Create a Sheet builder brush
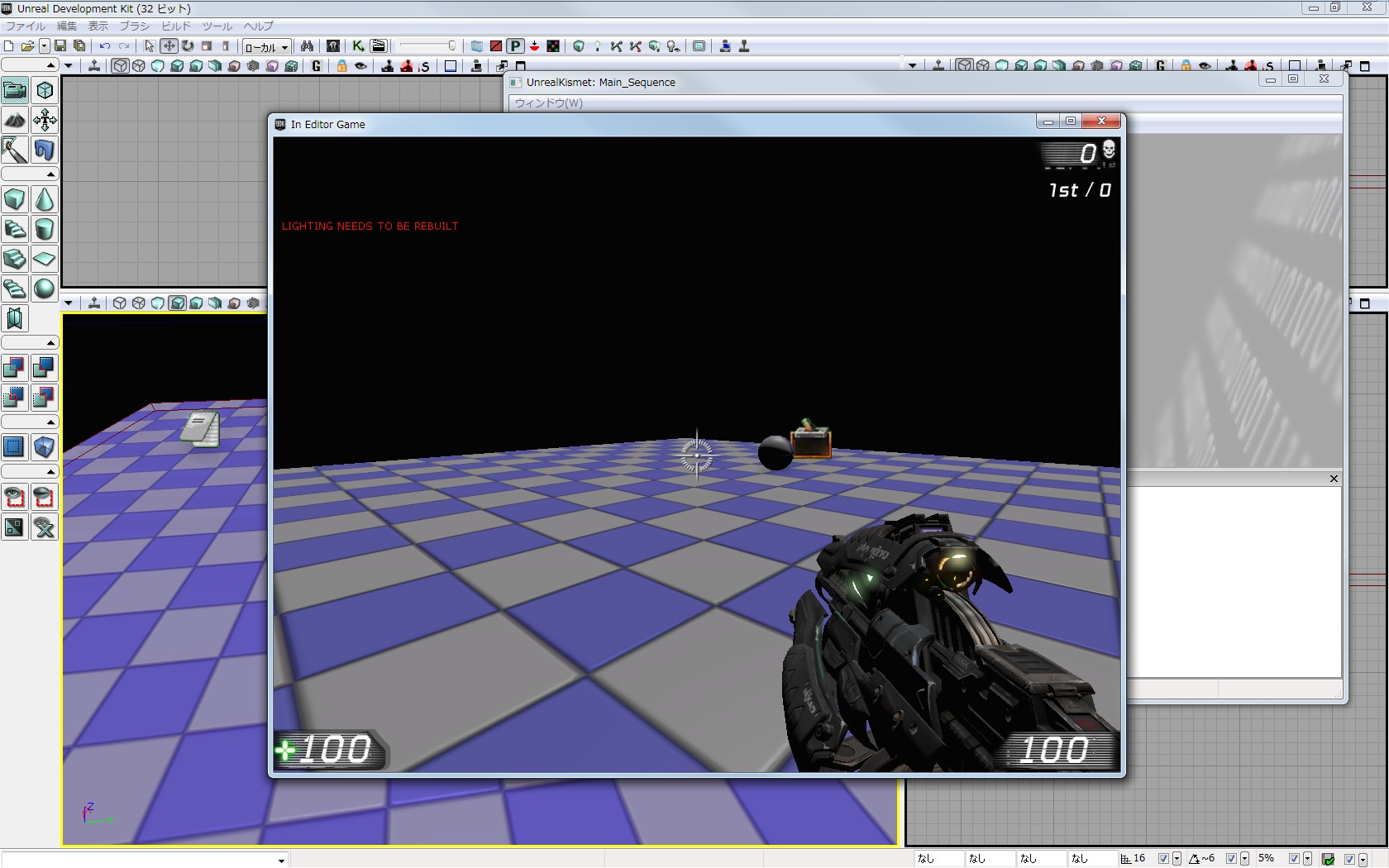This screenshot has width=1389, height=868. (45, 259)
